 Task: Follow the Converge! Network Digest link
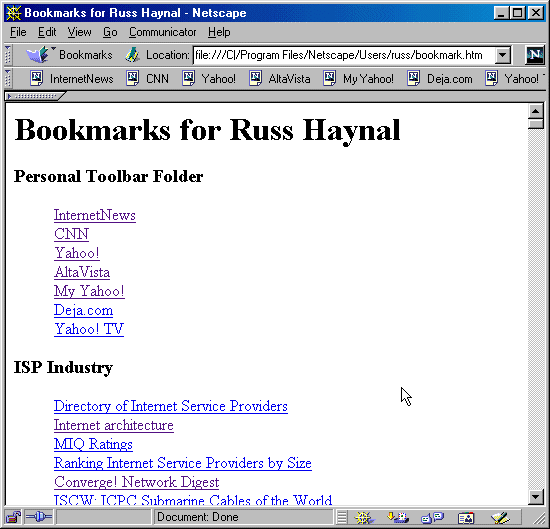[x=136, y=482]
